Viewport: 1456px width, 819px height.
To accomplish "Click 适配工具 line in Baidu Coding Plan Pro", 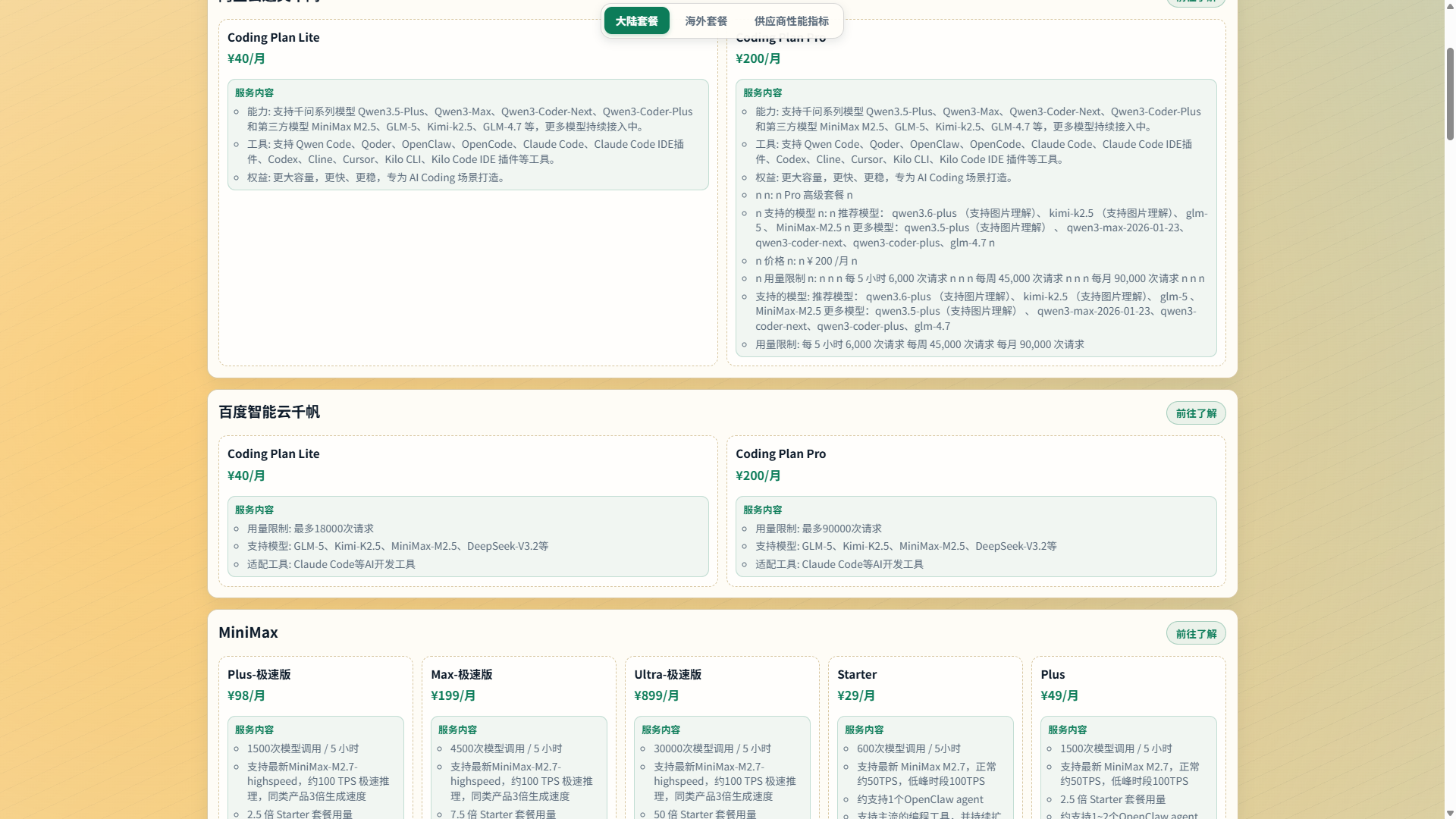I will point(839,564).
